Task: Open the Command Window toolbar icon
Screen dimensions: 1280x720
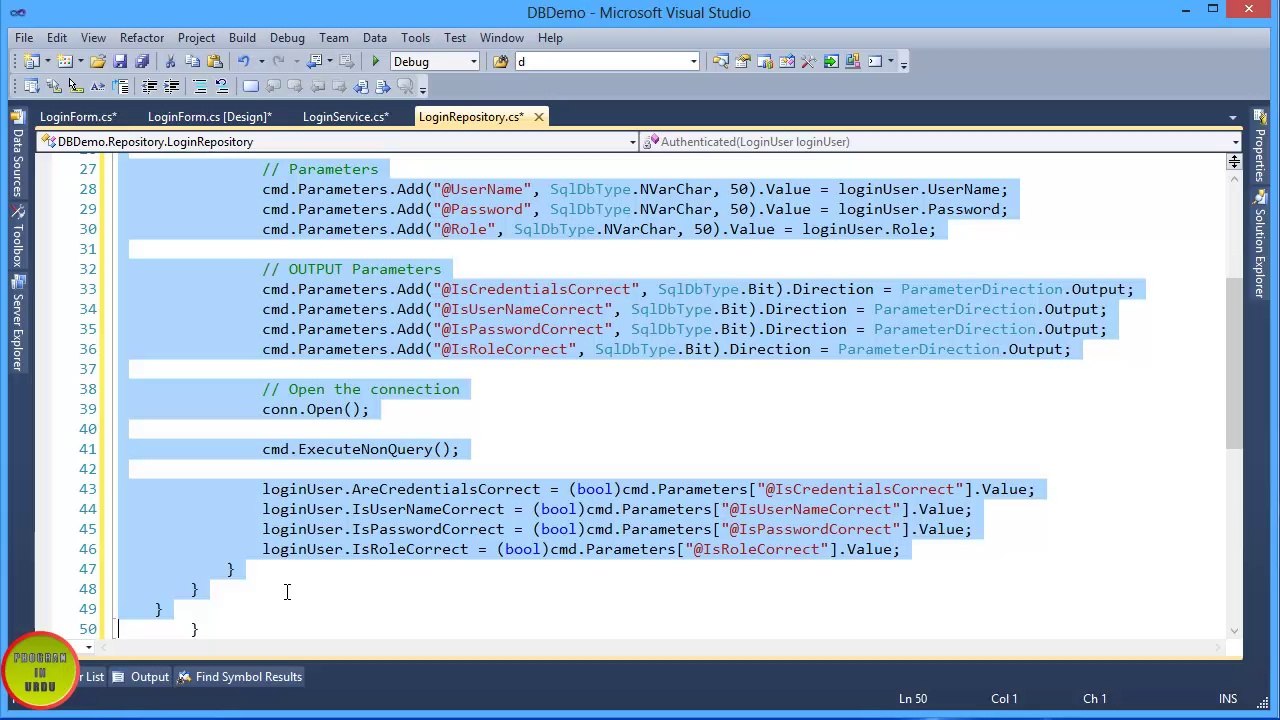Action: 875,61
